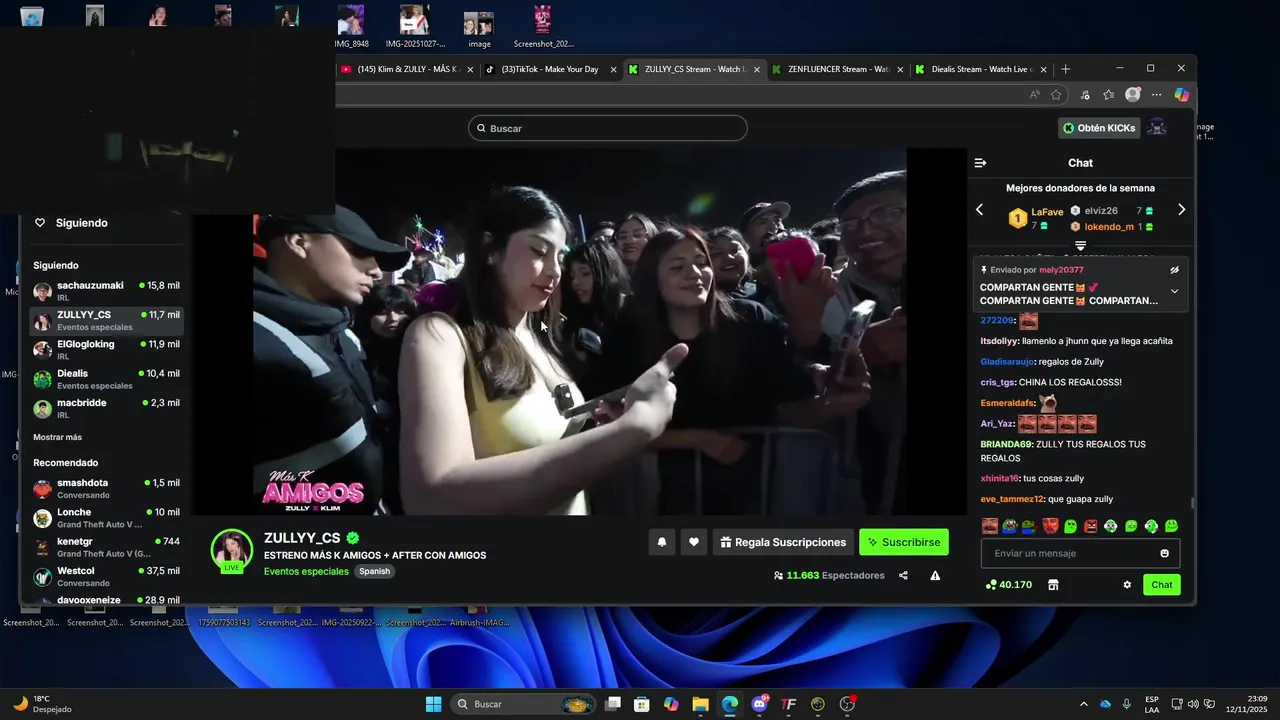Click the green Suscribirse button
1280x720 pixels.
pyautogui.click(x=904, y=542)
